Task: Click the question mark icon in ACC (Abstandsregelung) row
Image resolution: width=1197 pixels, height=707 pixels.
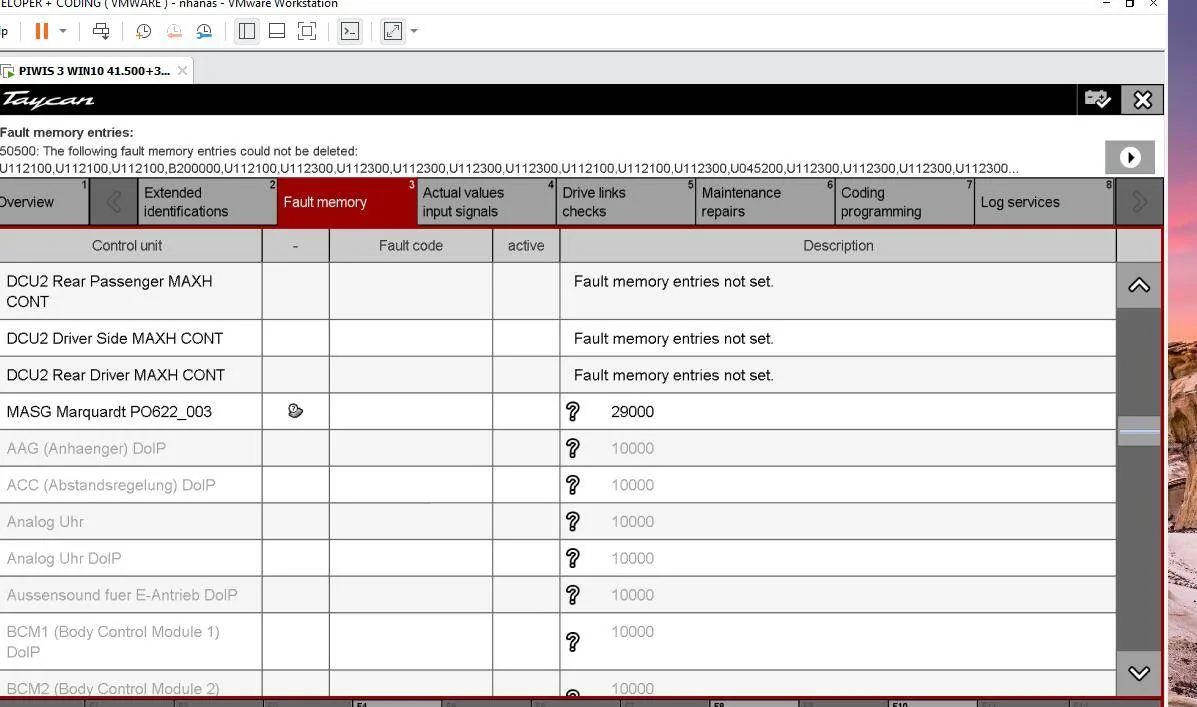Action: tap(573, 485)
